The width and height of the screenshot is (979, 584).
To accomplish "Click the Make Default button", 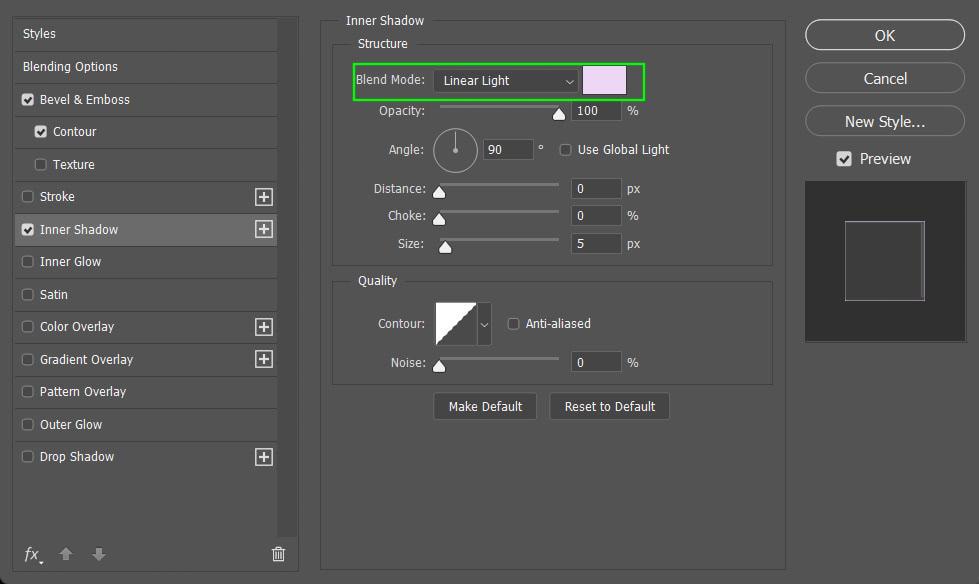I will (x=485, y=407).
